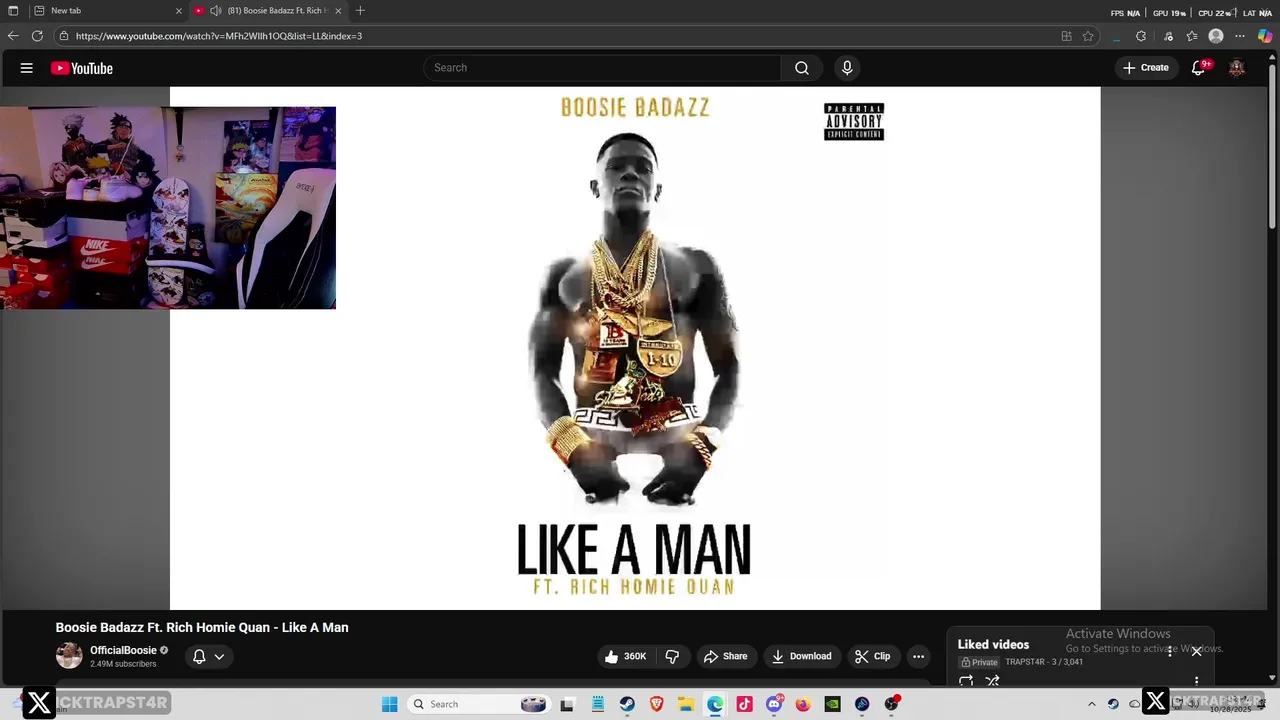Toggle shuffle in Liked videos playlist
The width and height of the screenshot is (1280, 720).
992,681
